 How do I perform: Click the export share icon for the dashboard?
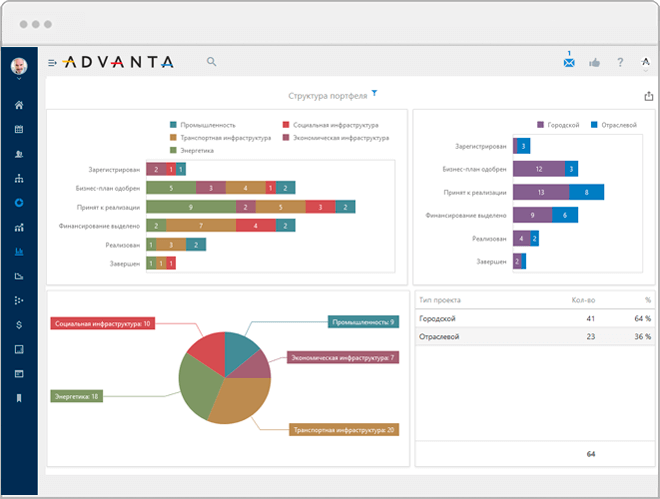point(649,96)
